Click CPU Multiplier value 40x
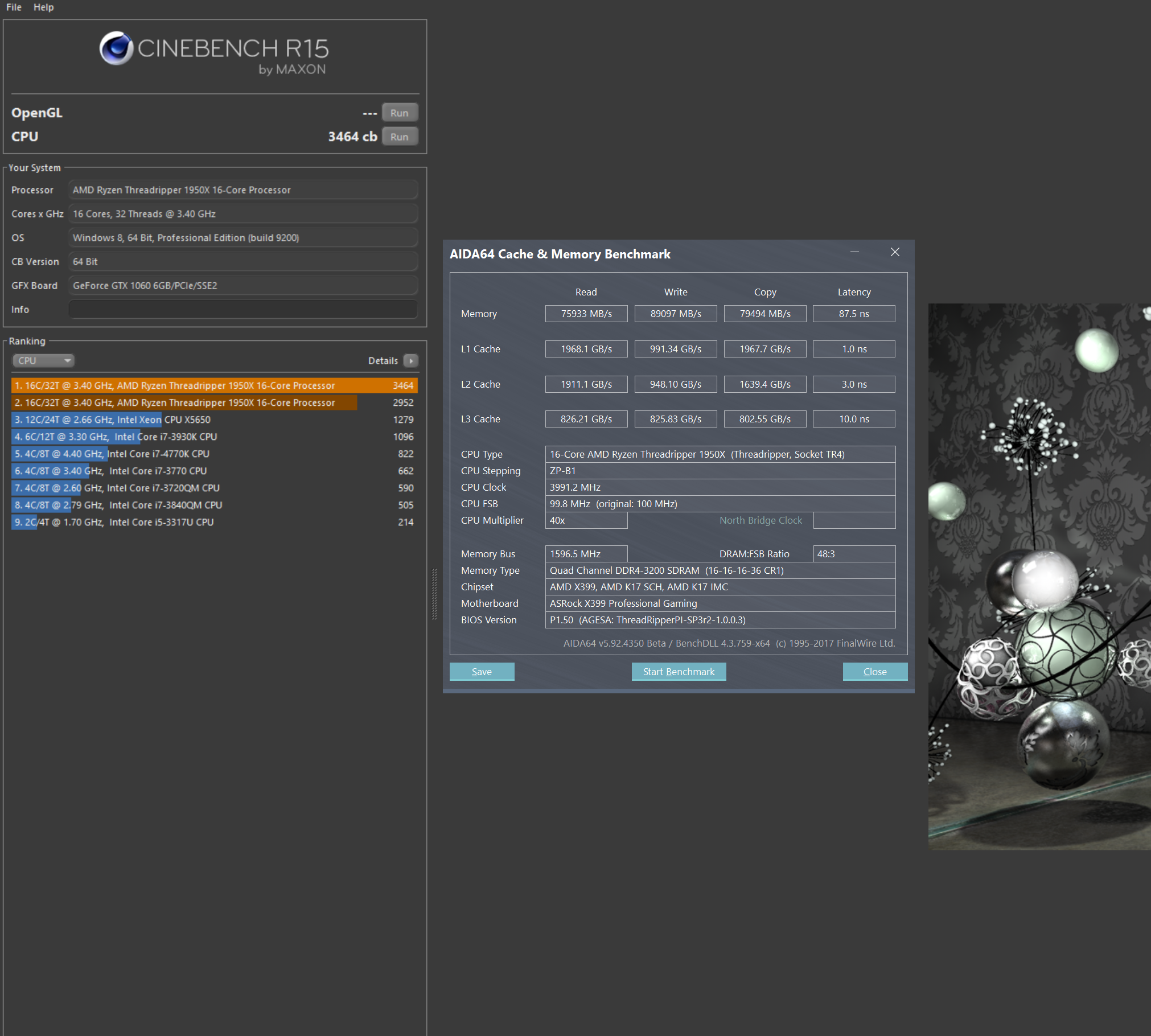Viewport: 1151px width, 1036px height. coord(586,520)
